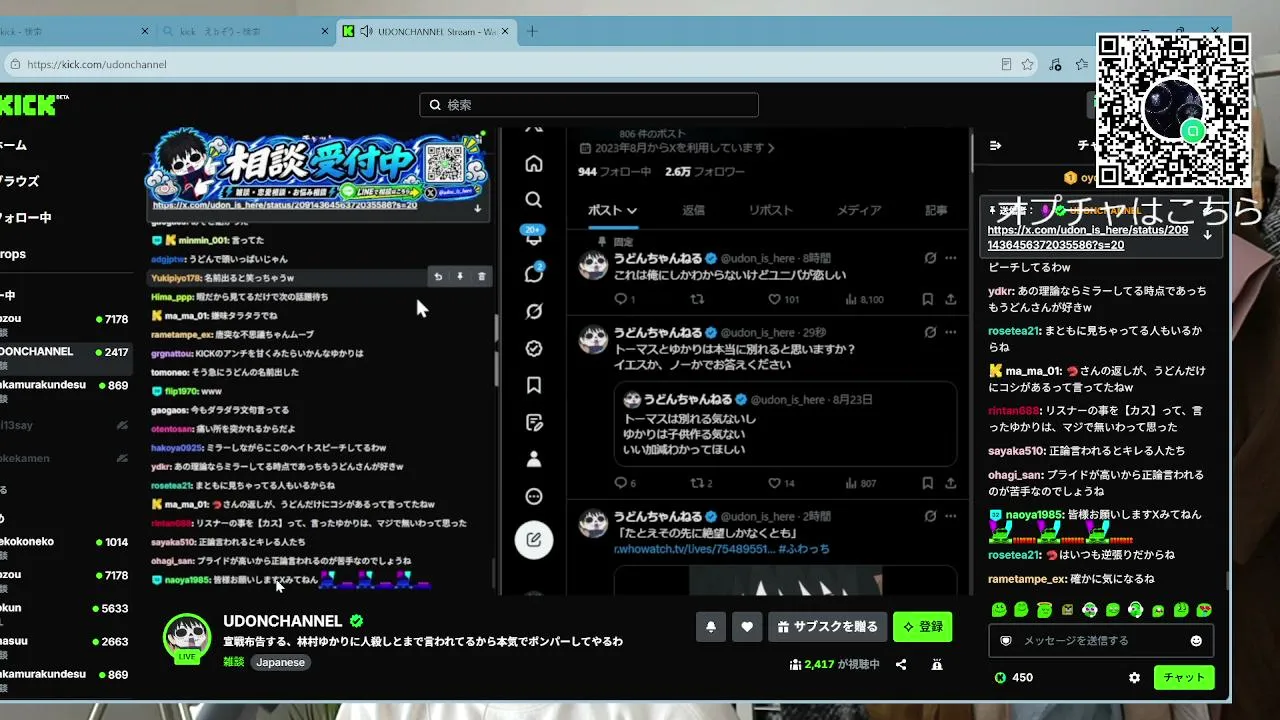The width and height of the screenshot is (1280, 720).
Task: Share the pinned ユニバ post
Action: [x=950, y=299]
